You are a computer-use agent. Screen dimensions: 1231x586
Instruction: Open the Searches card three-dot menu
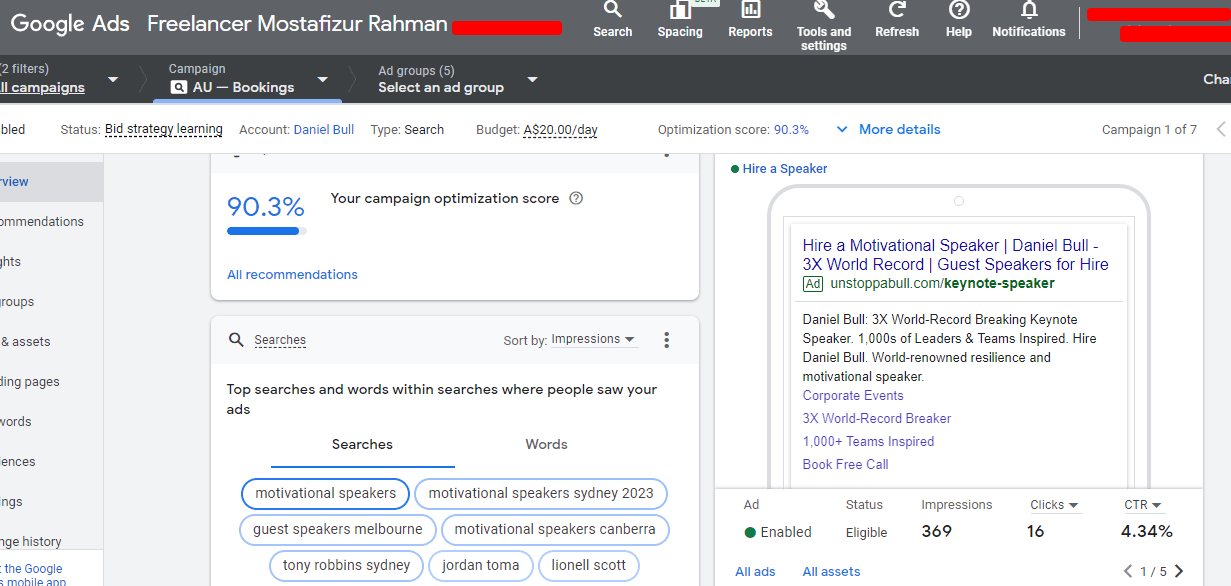(667, 340)
